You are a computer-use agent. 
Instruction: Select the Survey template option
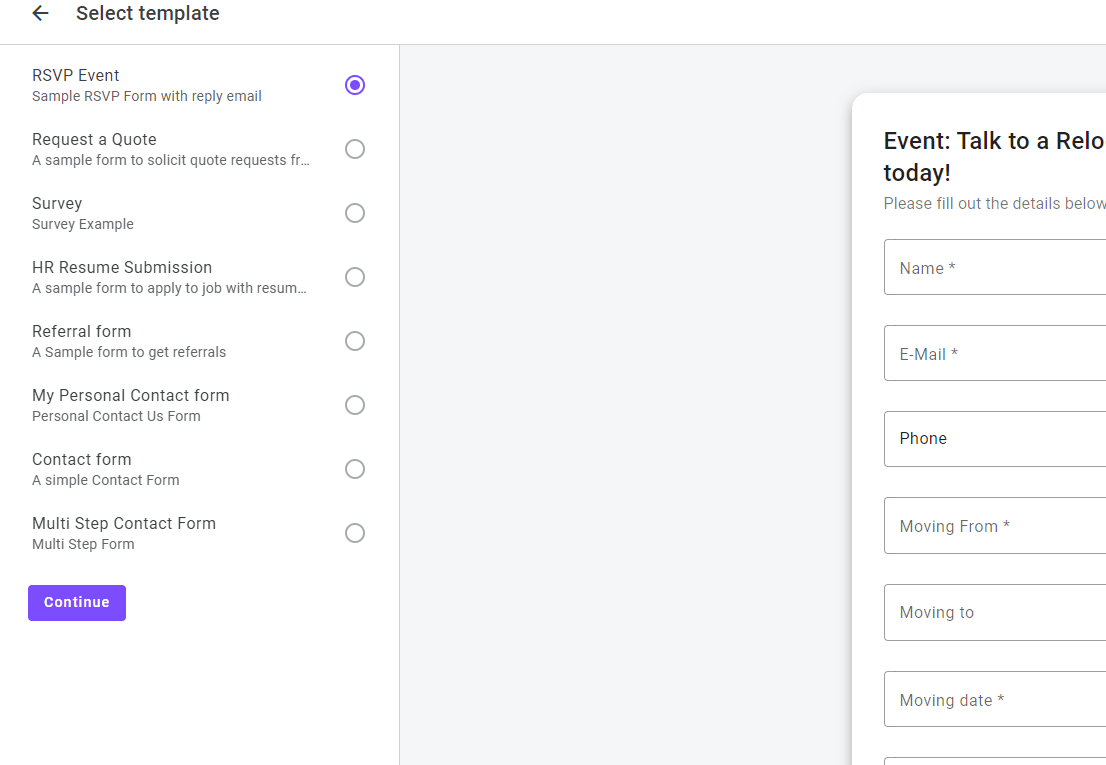tap(355, 213)
